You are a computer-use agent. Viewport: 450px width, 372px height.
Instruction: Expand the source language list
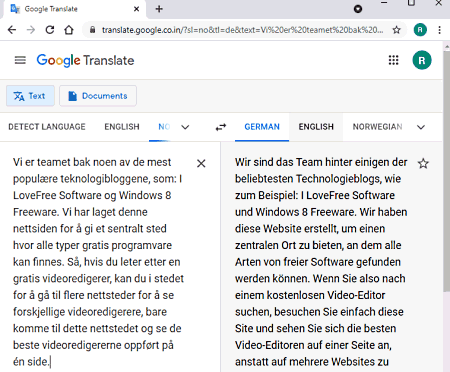(185, 127)
